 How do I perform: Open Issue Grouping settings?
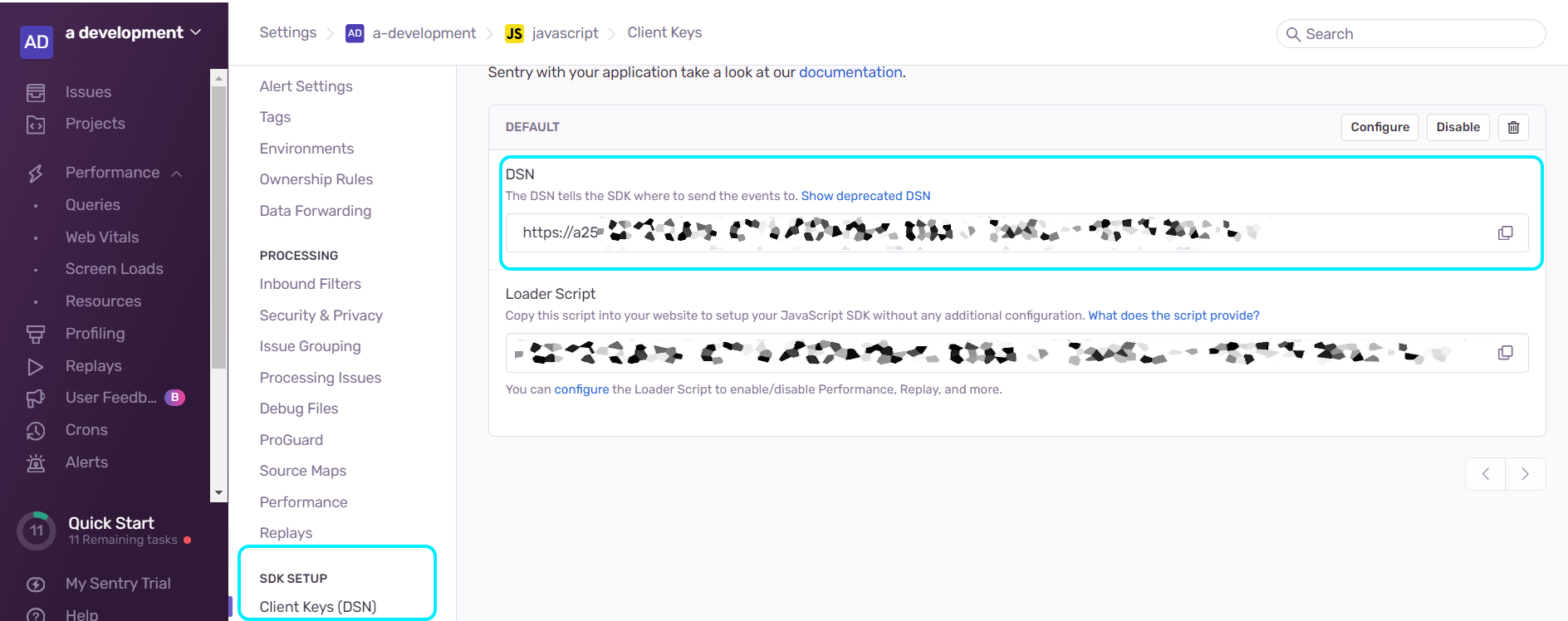pyautogui.click(x=310, y=346)
